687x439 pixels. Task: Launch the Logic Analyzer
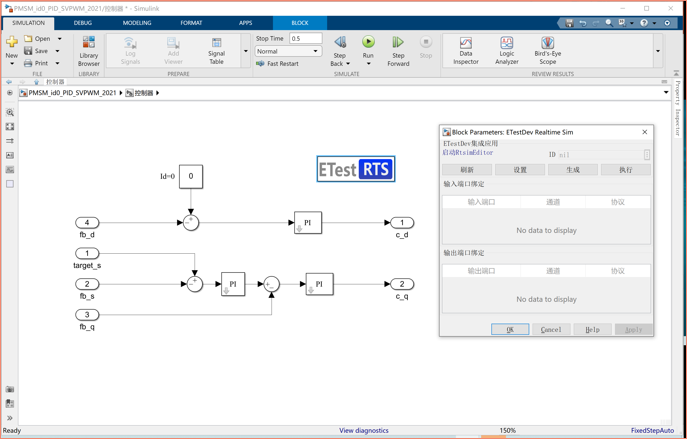coord(506,50)
